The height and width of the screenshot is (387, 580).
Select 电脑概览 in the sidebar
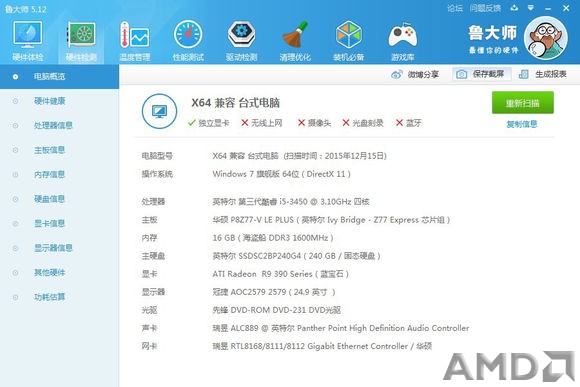click(59, 77)
